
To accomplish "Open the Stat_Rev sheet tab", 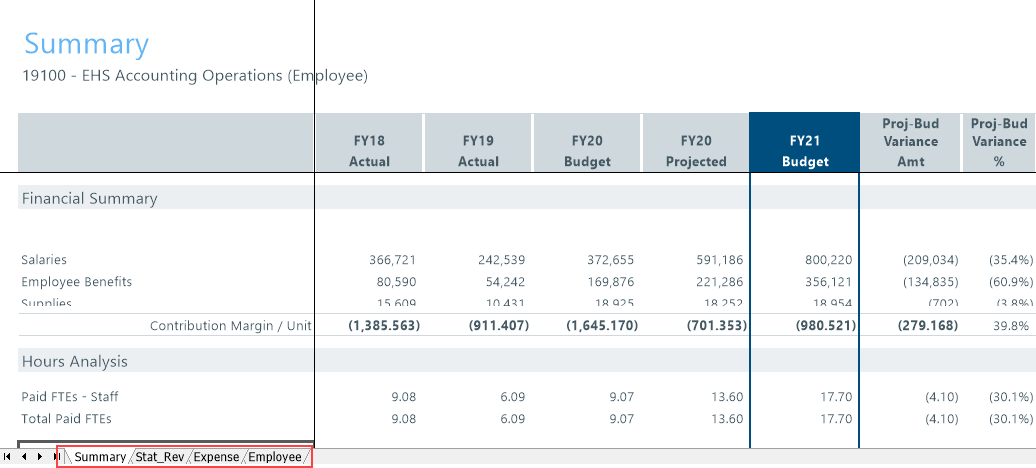I will click(160, 457).
